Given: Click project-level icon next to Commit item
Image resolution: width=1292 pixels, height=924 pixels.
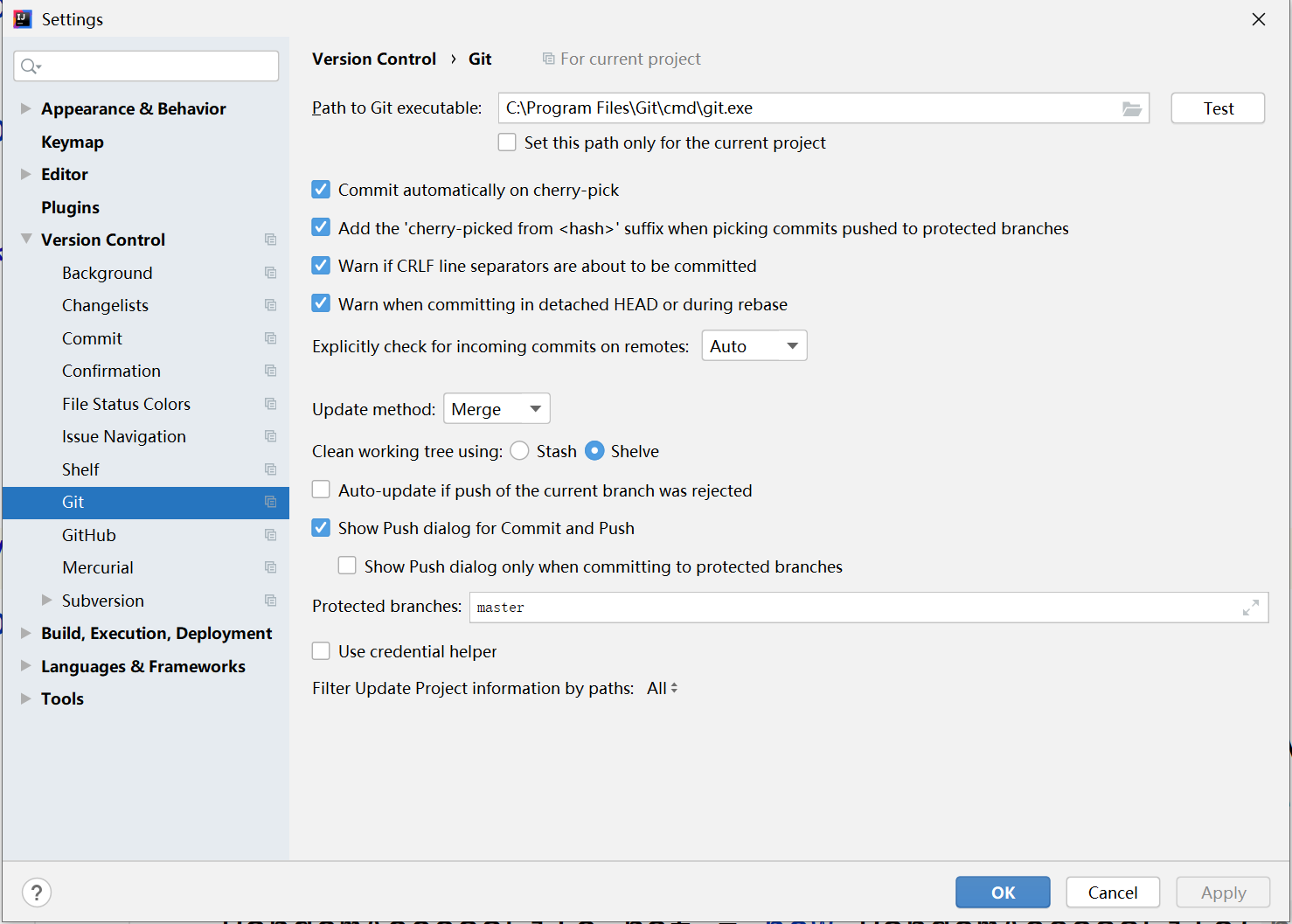Looking at the screenshot, I should (271, 338).
